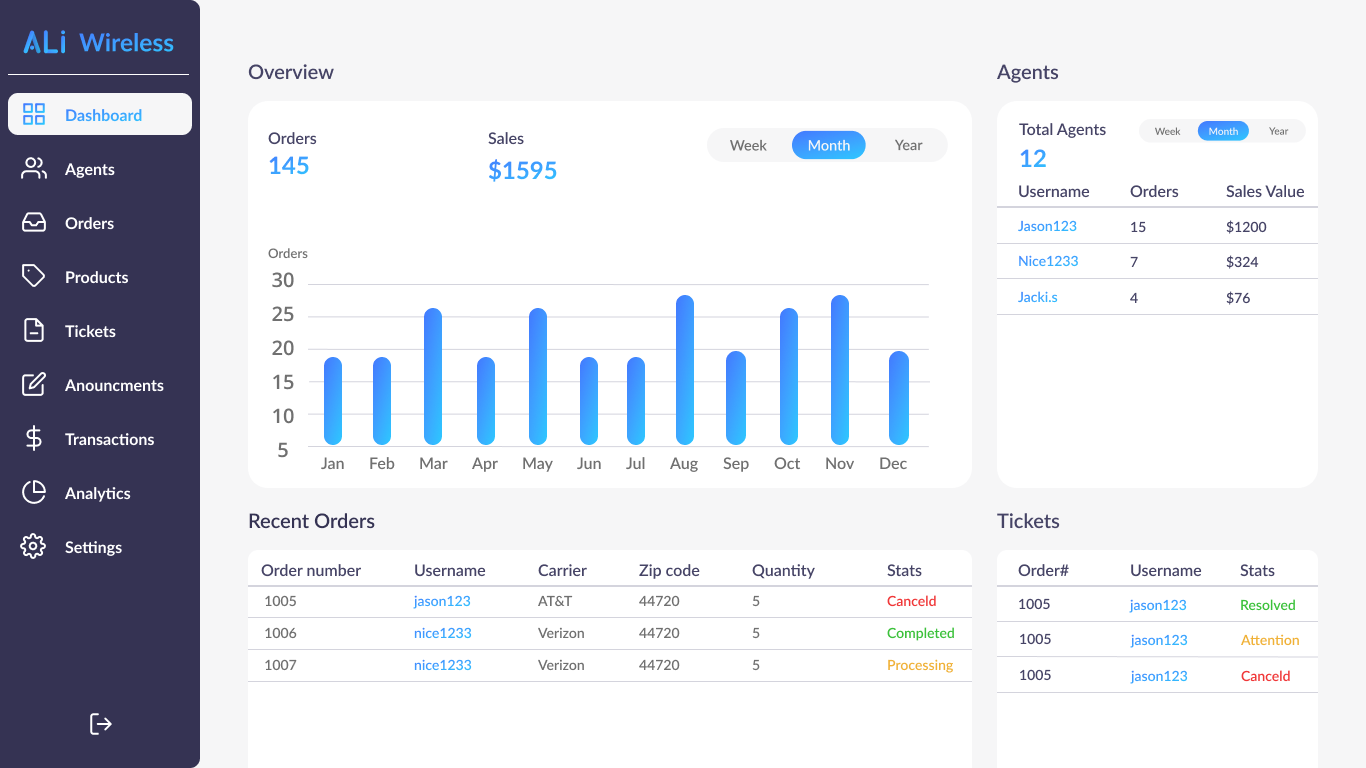Open the Dashboard menu item
Viewport: 1366px width, 768px height.
(100, 114)
